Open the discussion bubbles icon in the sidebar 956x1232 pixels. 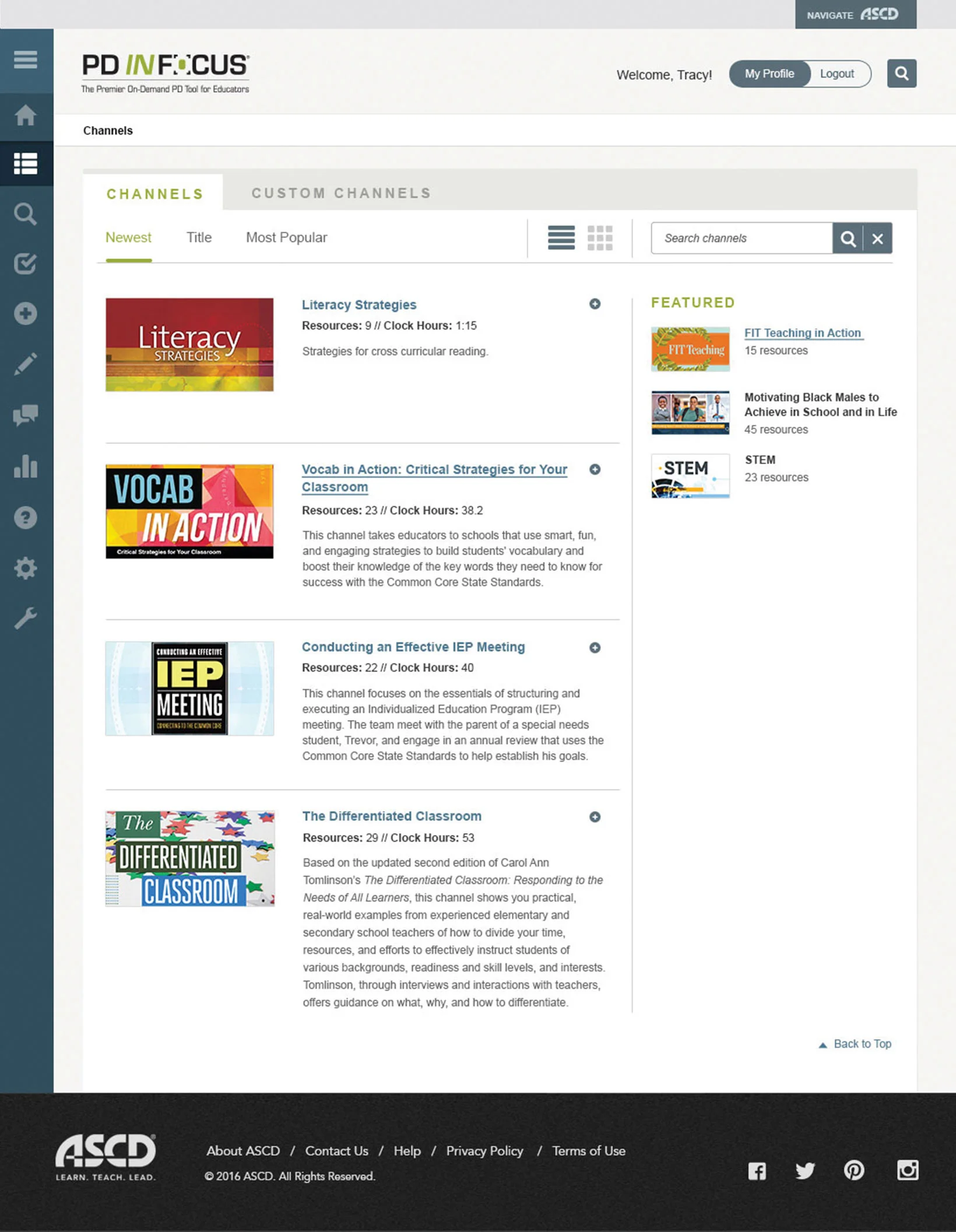(x=26, y=415)
